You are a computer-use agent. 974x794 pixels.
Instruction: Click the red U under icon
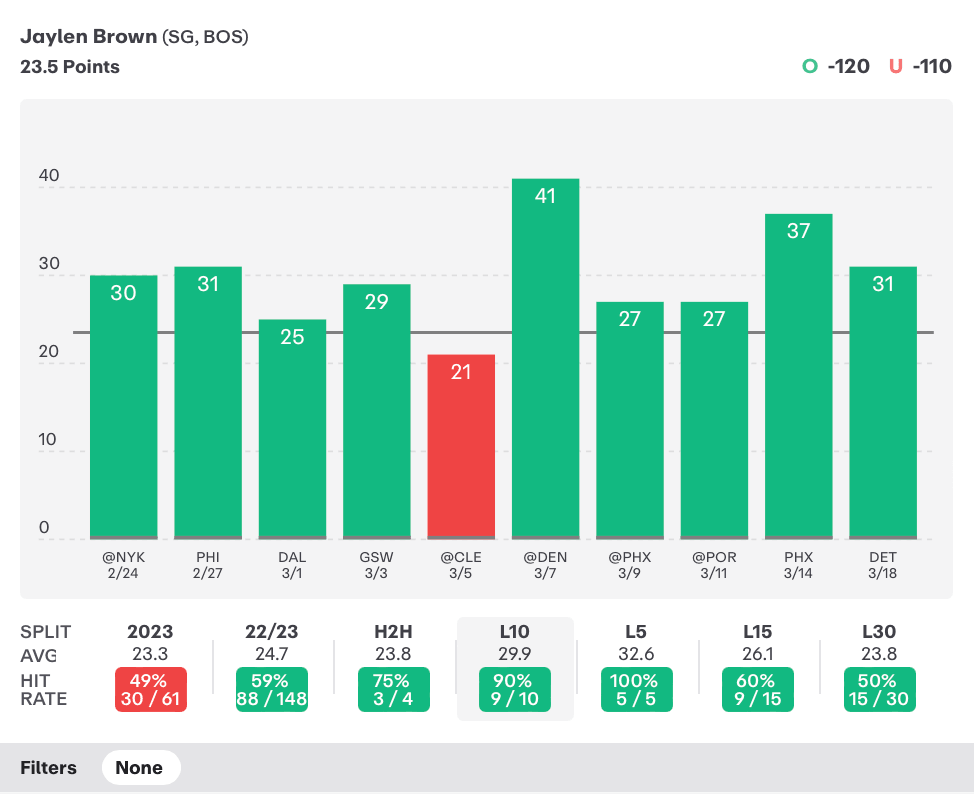click(x=895, y=66)
